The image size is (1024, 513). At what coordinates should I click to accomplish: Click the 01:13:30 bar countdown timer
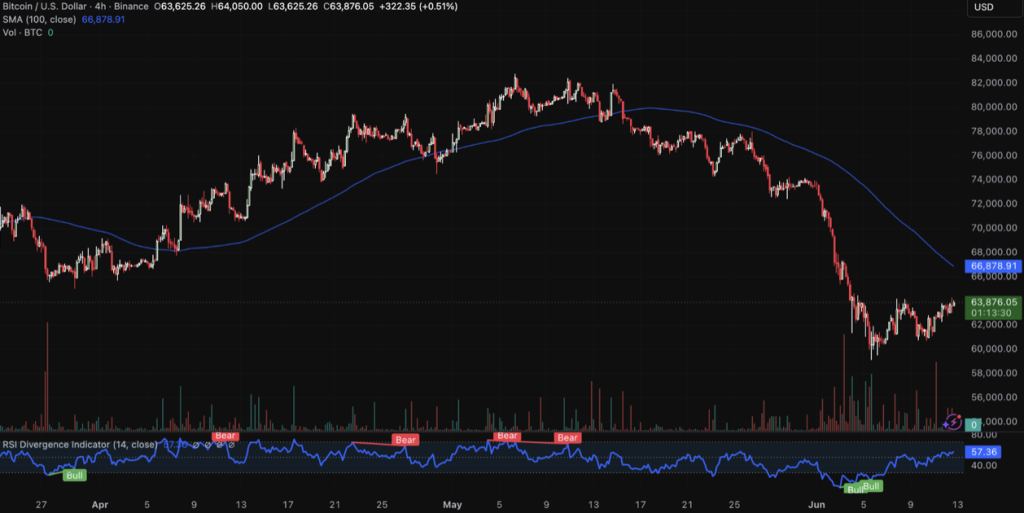tap(993, 313)
